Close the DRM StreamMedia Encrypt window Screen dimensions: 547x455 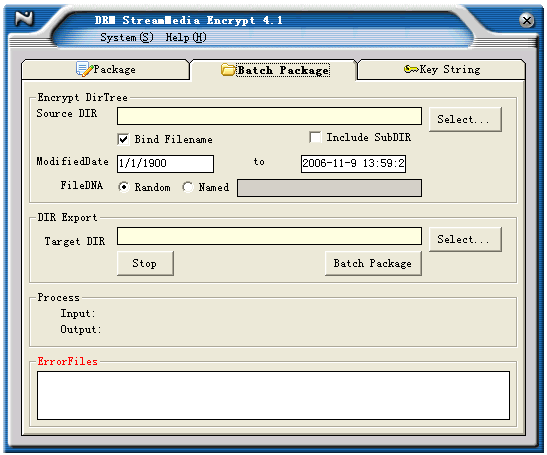tap(527, 21)
